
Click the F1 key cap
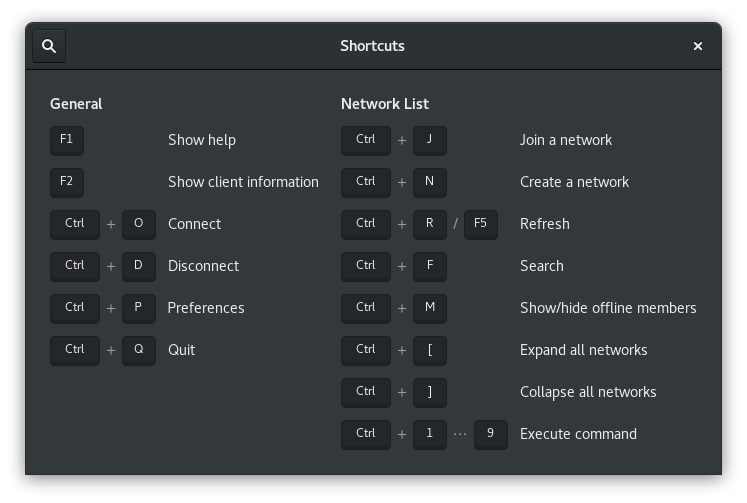pyautogui.click(x=67, y=140)
